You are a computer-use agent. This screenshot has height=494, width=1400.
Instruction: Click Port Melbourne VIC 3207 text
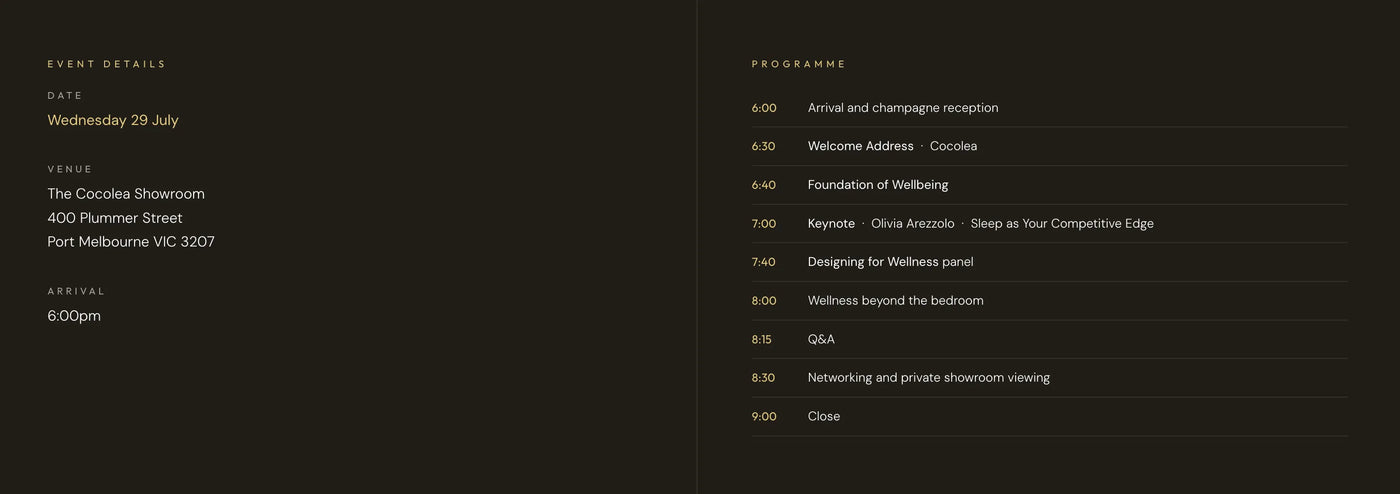coord(131,242)
